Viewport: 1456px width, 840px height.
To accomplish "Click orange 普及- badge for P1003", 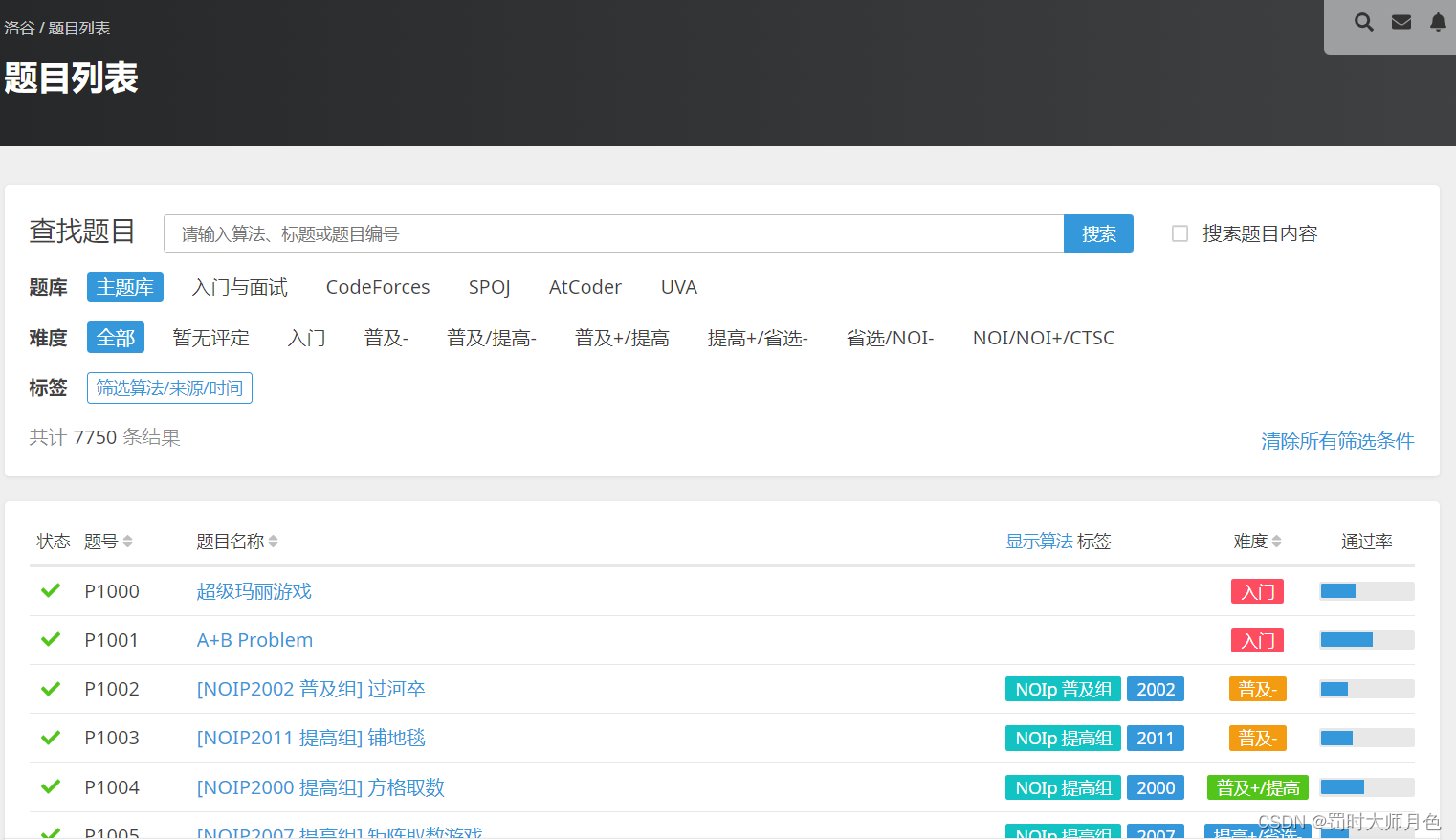I will [x=1257, y=738].
